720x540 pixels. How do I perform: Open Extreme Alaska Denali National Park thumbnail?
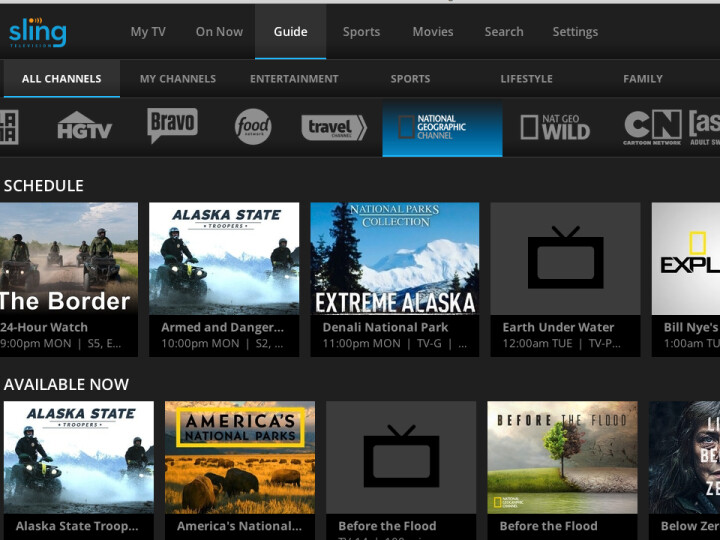(394, 259)
